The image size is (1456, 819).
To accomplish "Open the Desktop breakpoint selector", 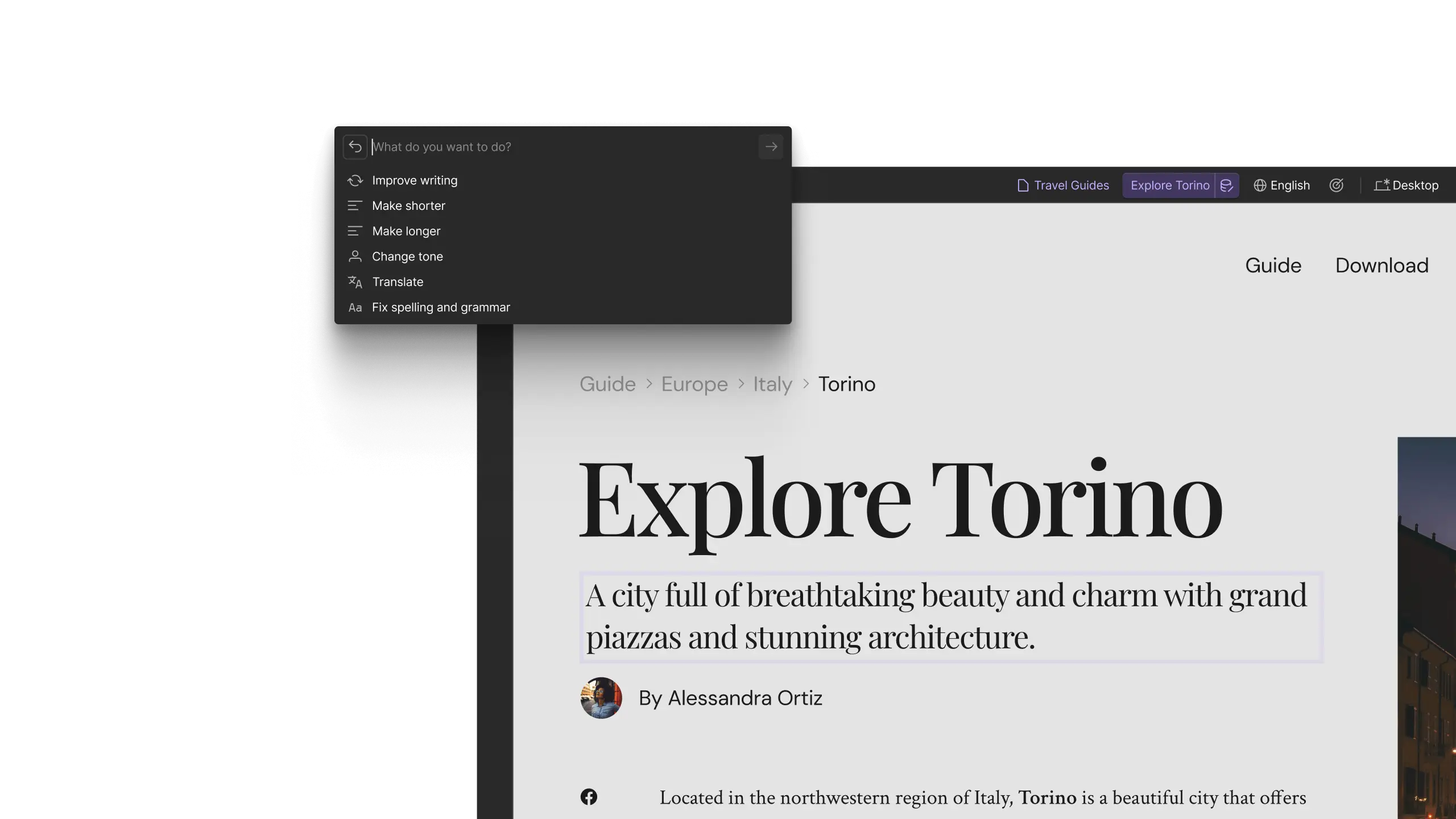I will tap(1407, 185).
